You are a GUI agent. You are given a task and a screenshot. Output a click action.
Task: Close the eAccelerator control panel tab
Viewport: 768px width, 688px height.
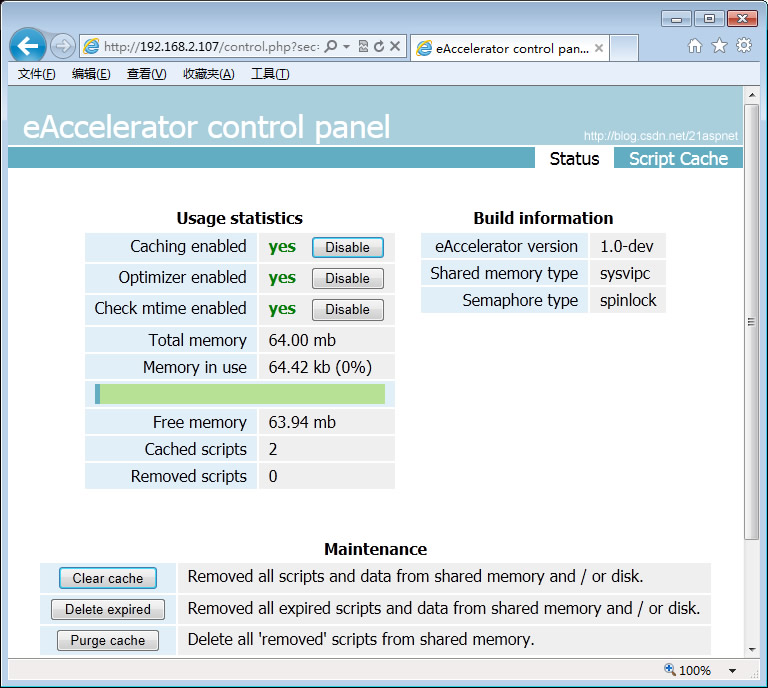pyautogui.click(x=599, y=48)
